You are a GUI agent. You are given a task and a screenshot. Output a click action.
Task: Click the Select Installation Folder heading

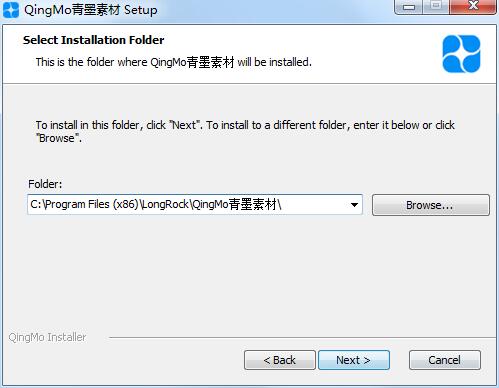[x=94, y=40]
